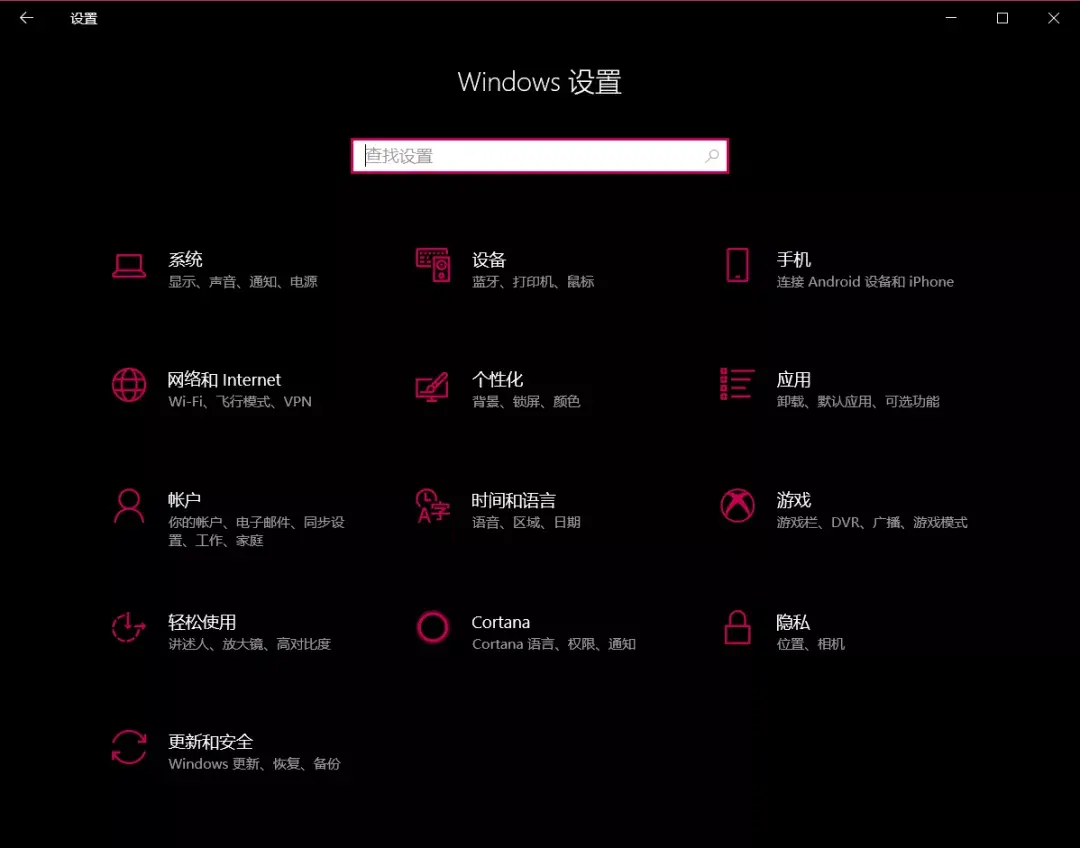
Task: Open the 手机 settings title
Action: click(793, 260)
